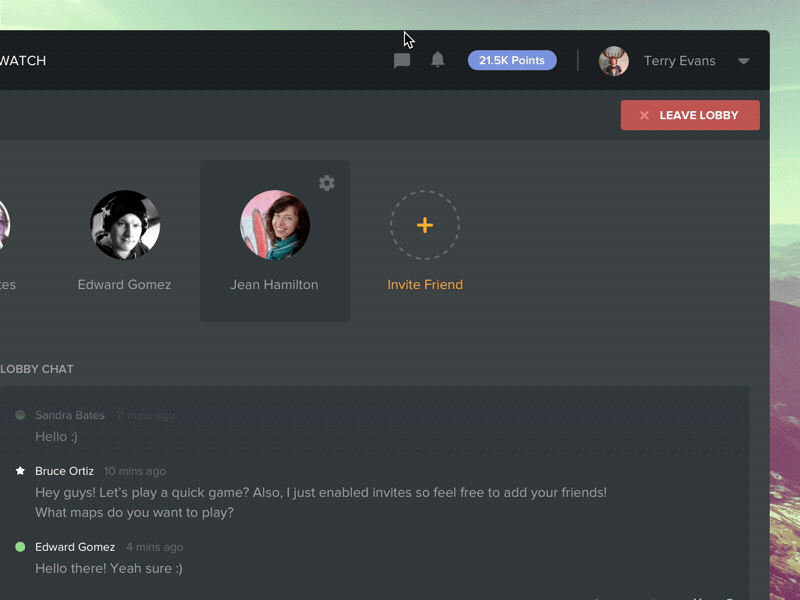Select Edward Gomez's avatar
Viewport: 800px width, 600px height.
pyautogui.click(x=125, y=225)
